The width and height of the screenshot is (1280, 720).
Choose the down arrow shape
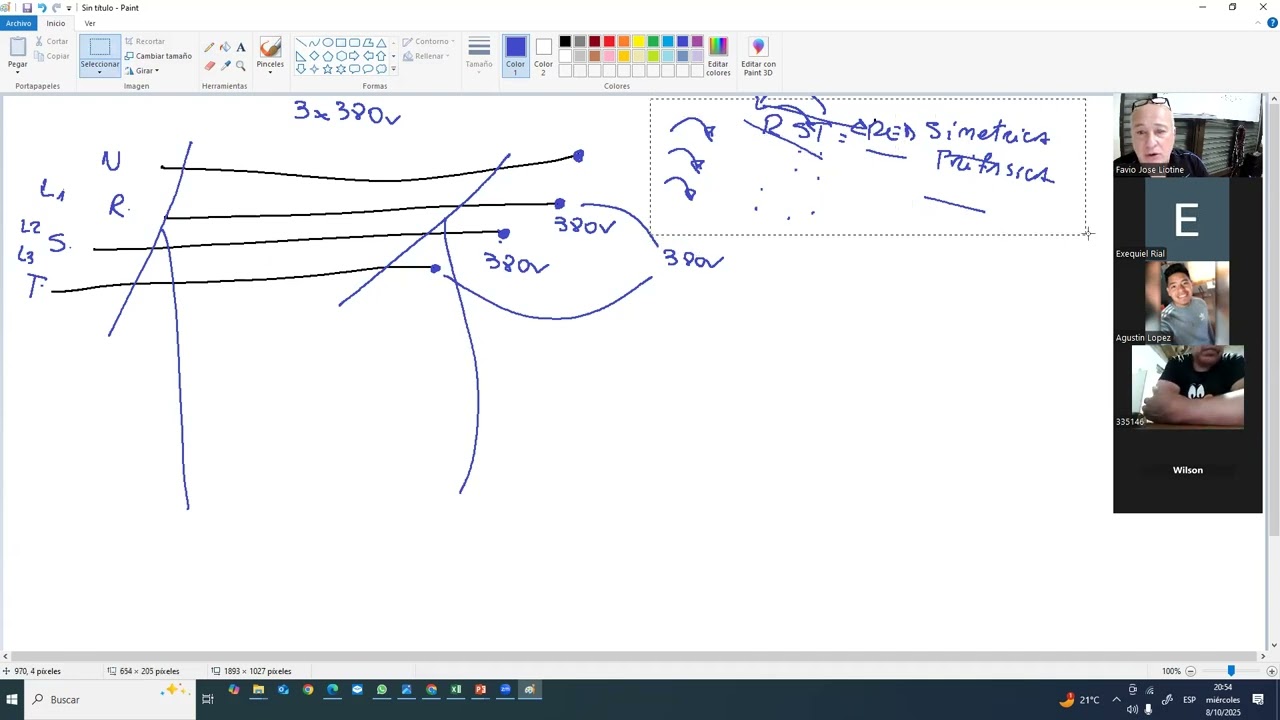300,69
